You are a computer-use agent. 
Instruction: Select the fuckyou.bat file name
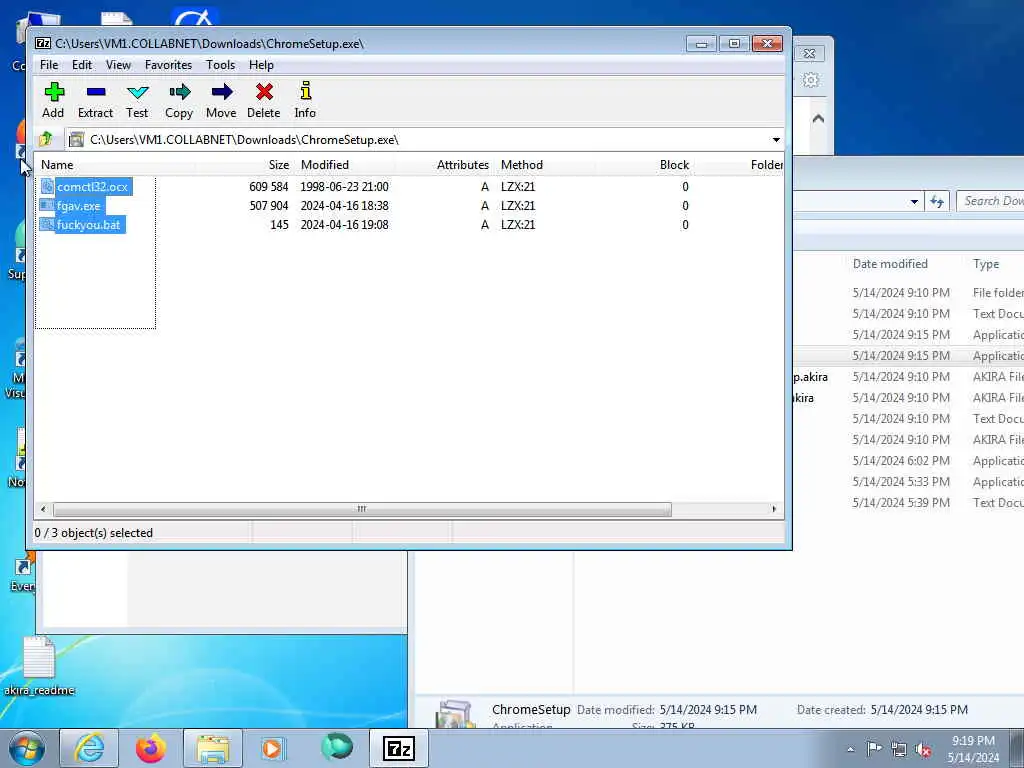pos(89,225)
